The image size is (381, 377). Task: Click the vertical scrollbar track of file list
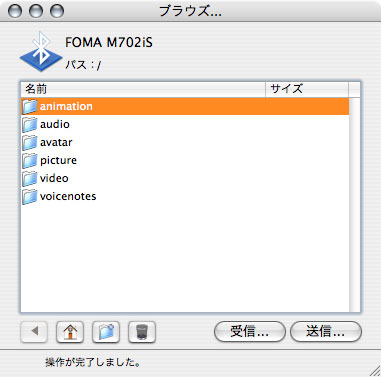354,204
